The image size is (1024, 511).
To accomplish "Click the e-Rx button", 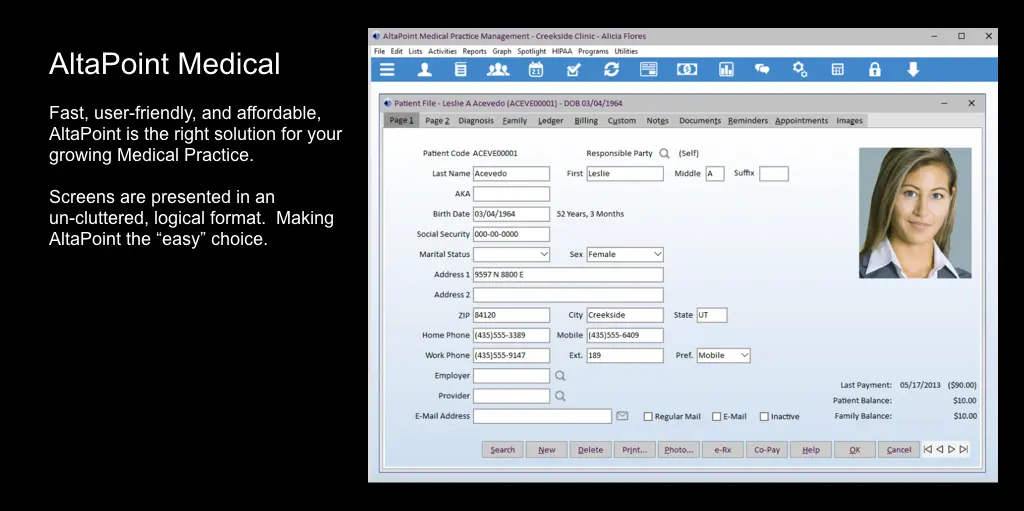I will click(x=723, y=450).
